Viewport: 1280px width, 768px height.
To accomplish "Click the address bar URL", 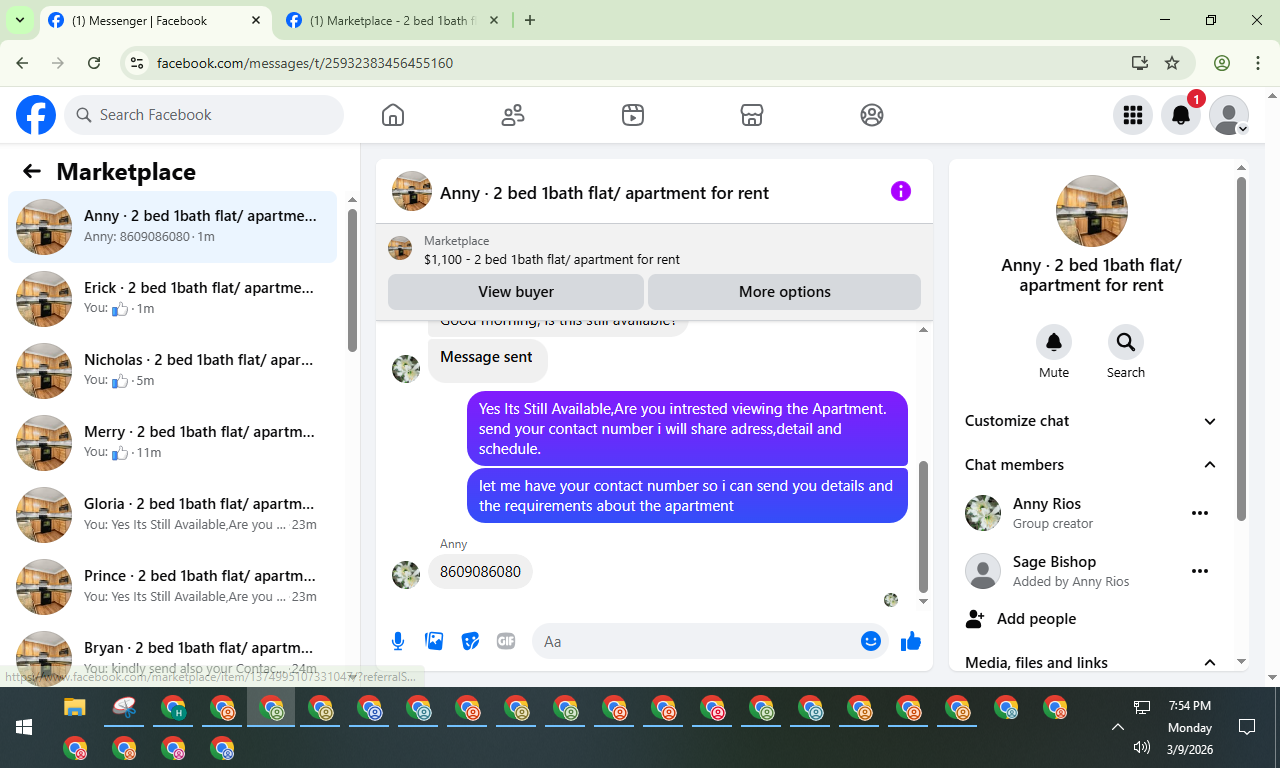I will (305, 63).
